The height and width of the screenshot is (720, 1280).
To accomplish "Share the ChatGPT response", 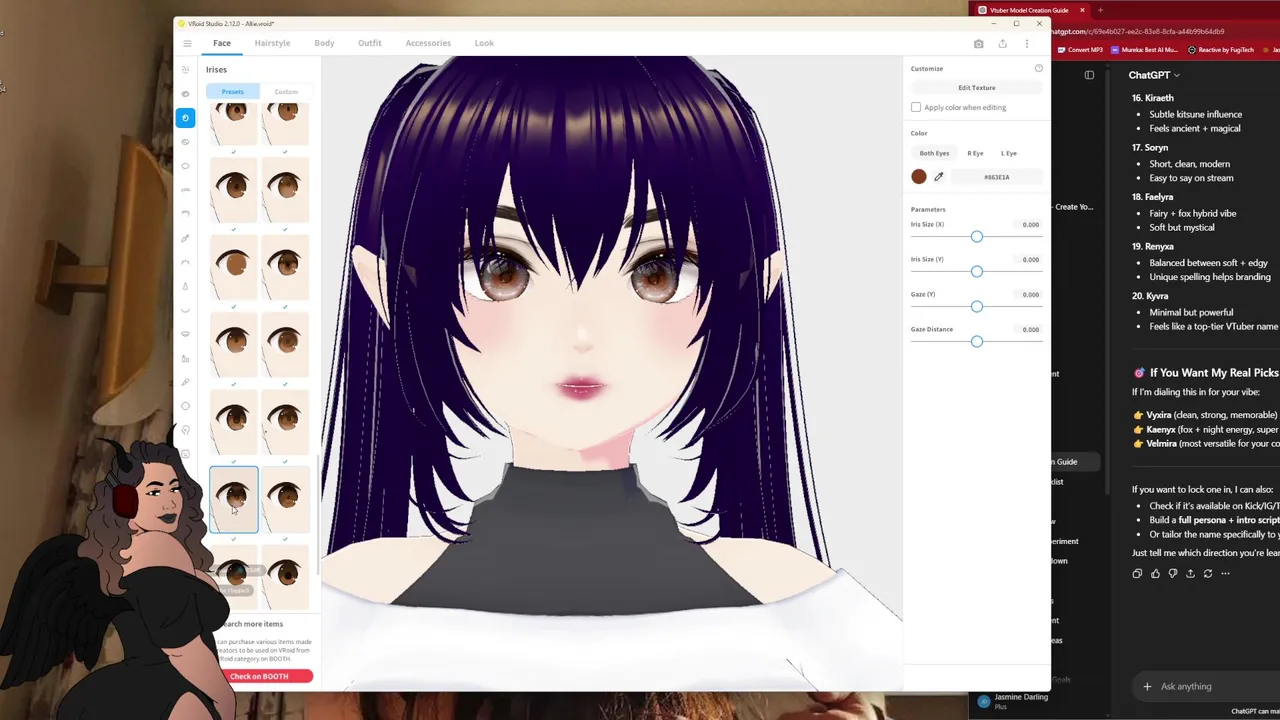I will 1190,574.
